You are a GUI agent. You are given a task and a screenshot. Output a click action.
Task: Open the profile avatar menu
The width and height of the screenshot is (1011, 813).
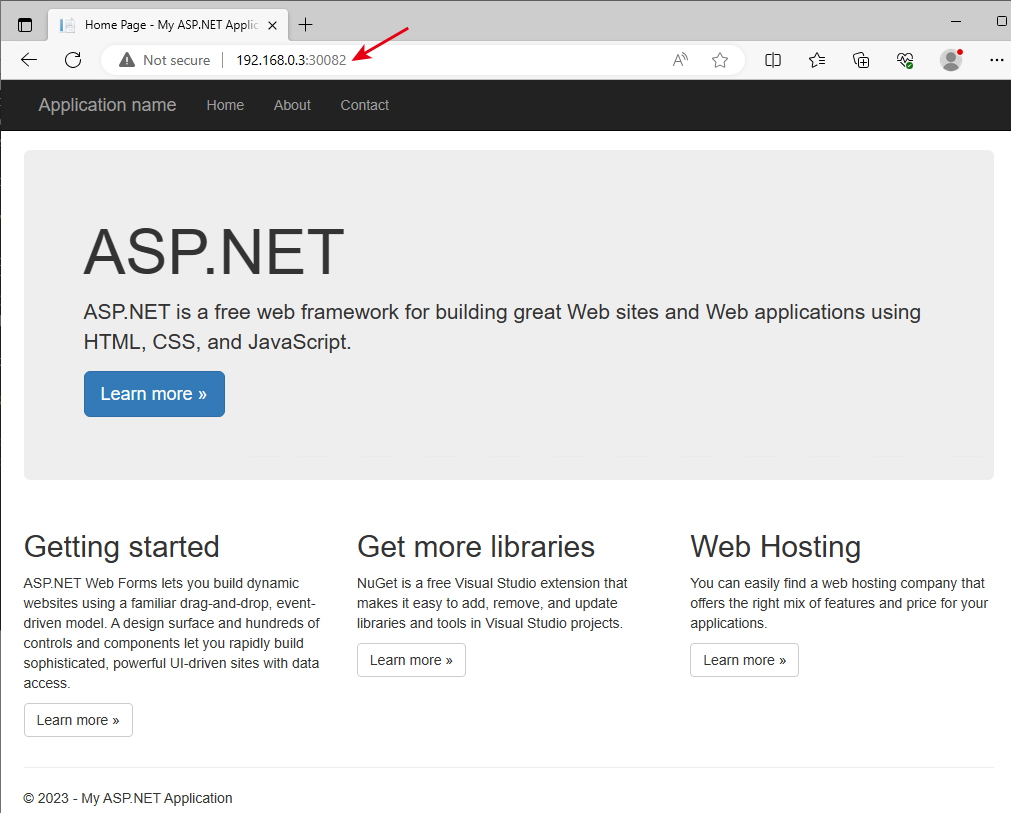tap(950, 60)
